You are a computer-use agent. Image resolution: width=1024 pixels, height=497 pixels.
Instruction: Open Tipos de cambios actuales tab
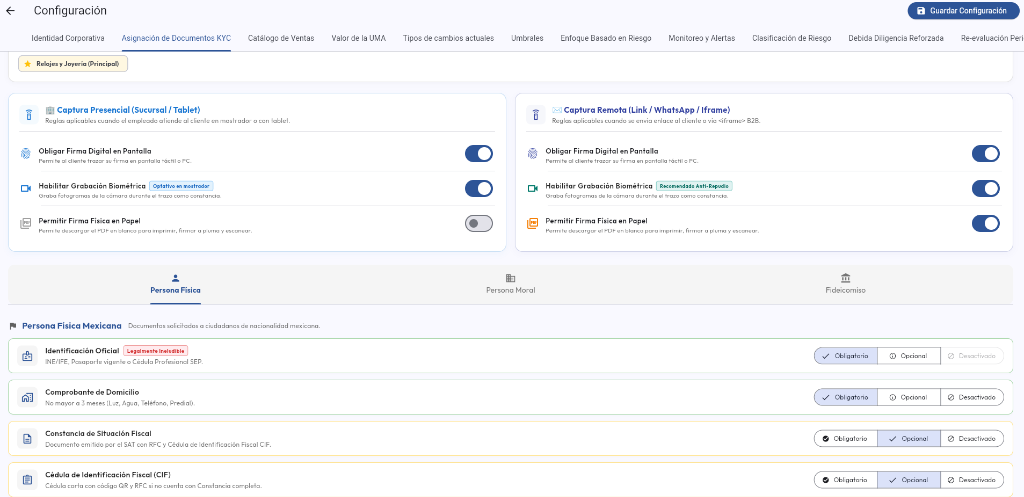coord(449,39)
